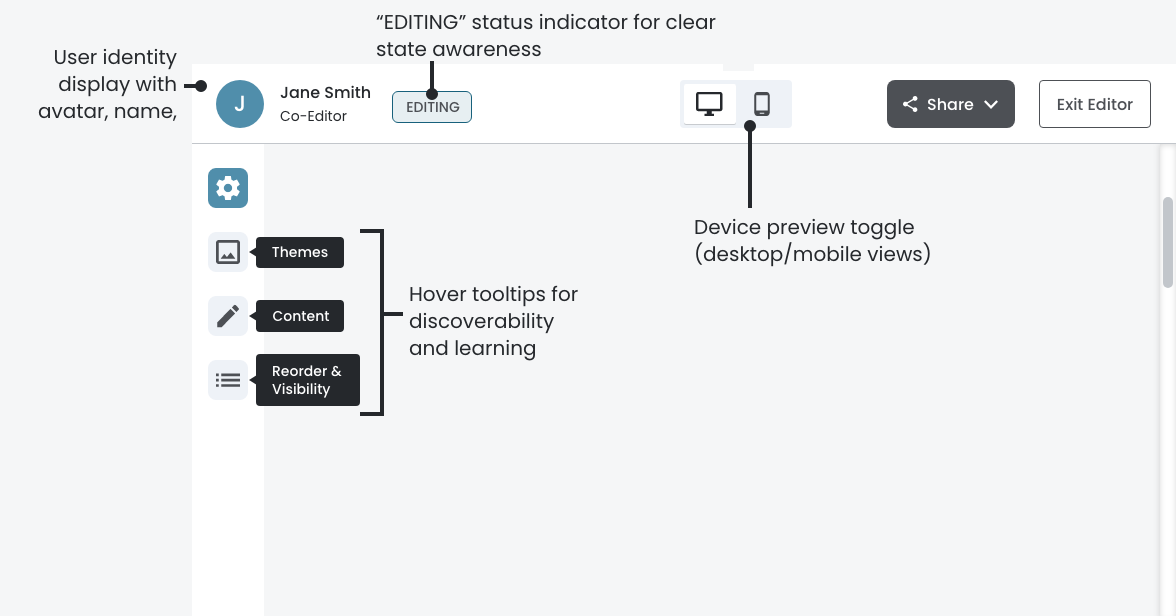
Task: Choose the Reorder & Visibility tooltip label
Action: coord(307,380)
